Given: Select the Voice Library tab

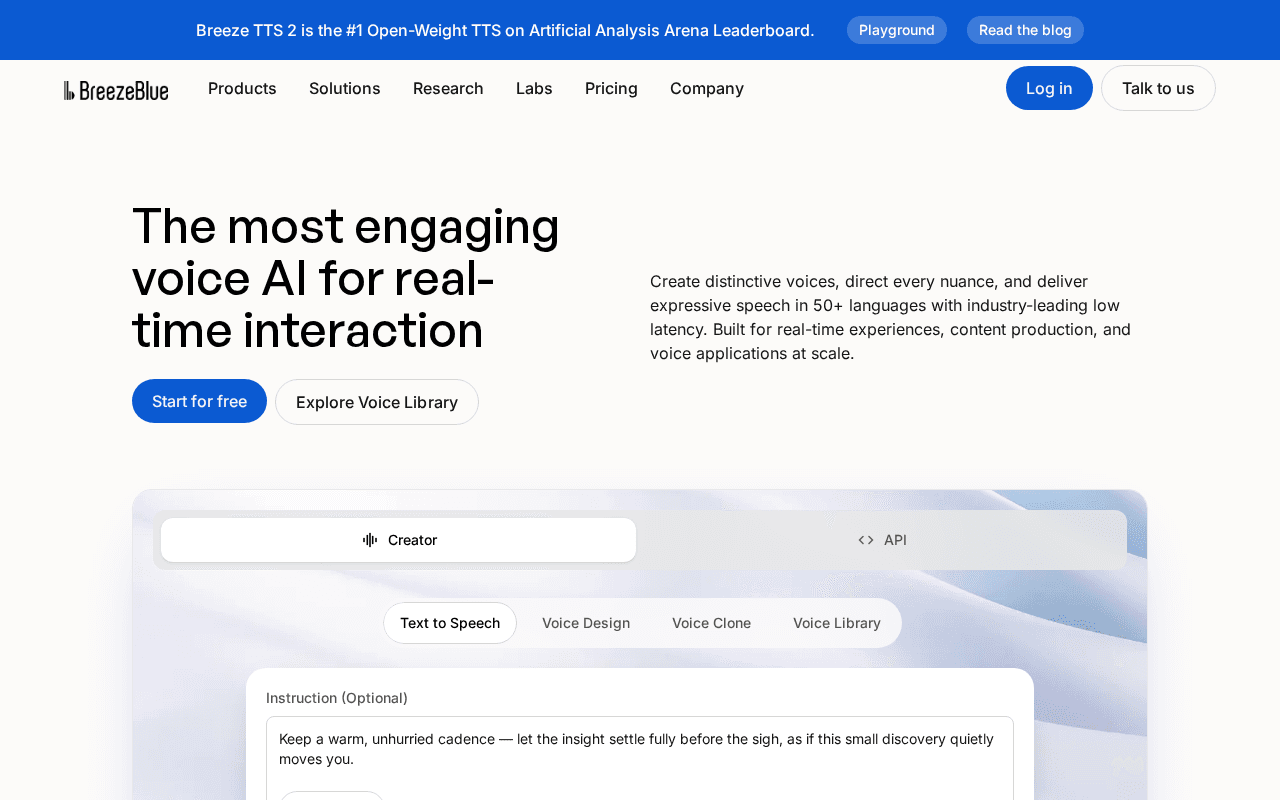Looking at the screenshot, I should click(x=837, y=623).
